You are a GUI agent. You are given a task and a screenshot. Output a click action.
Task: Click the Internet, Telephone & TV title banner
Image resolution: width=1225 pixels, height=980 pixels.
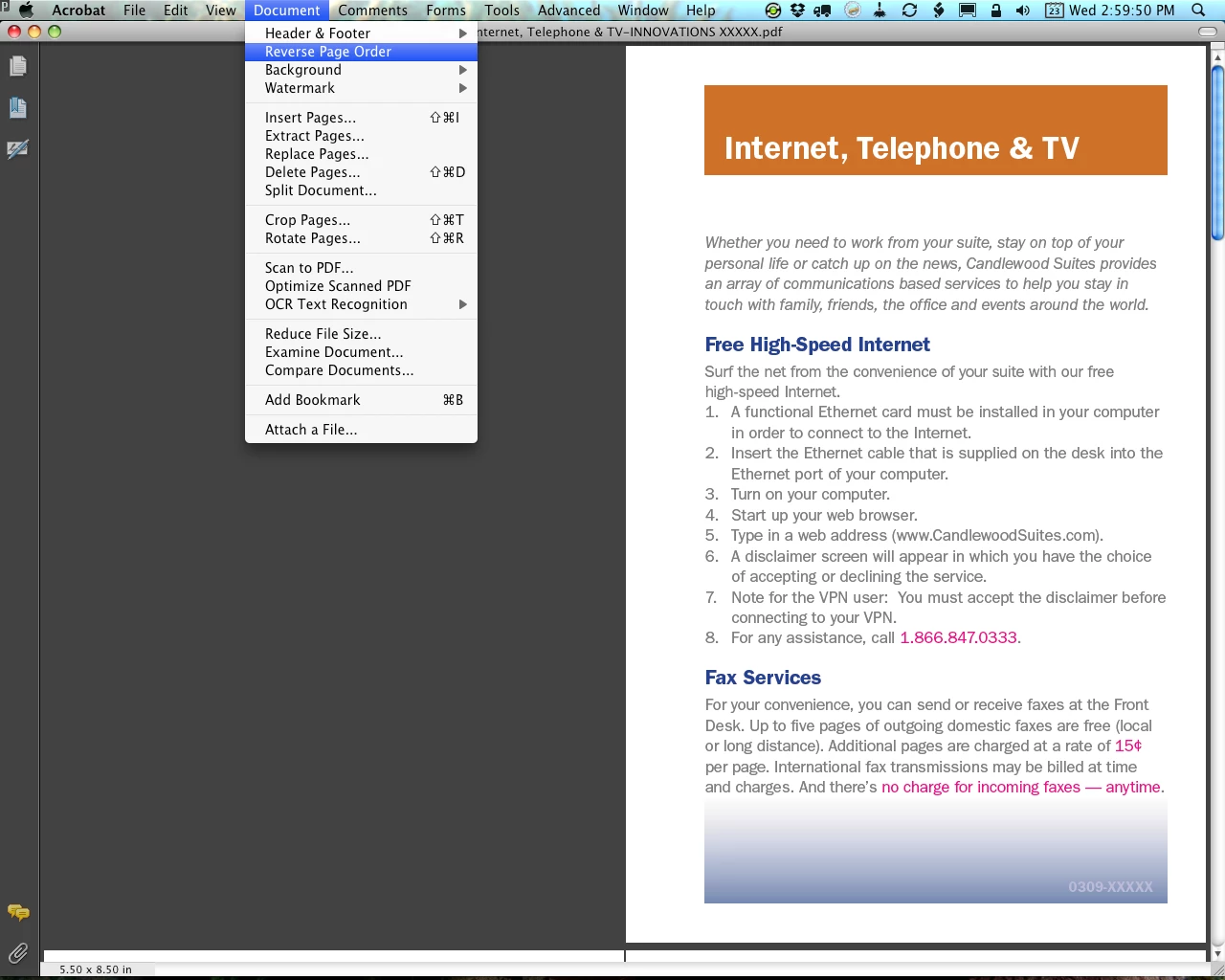[936, 130]
